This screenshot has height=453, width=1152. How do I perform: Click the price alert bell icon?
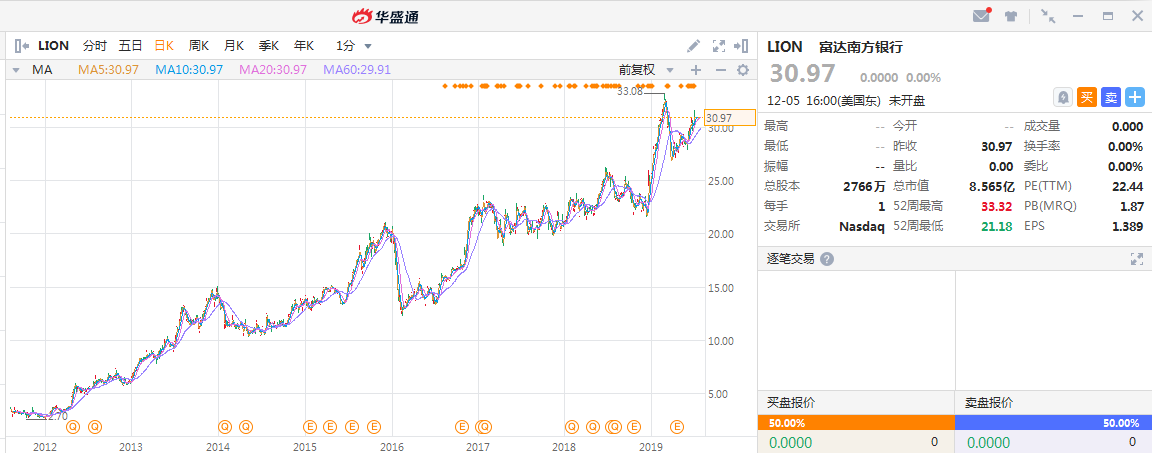(x=1063, y=97)
